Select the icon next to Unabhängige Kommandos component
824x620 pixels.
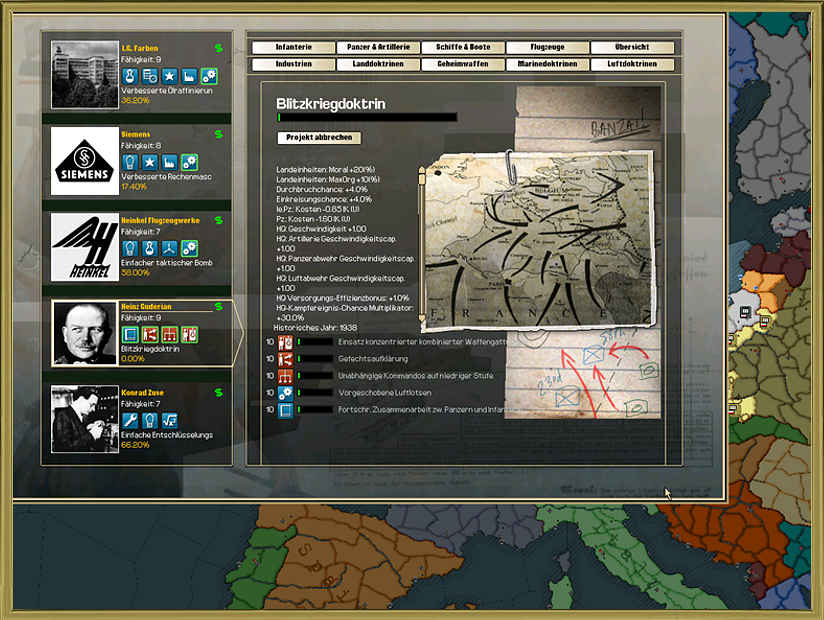[285, 376]
